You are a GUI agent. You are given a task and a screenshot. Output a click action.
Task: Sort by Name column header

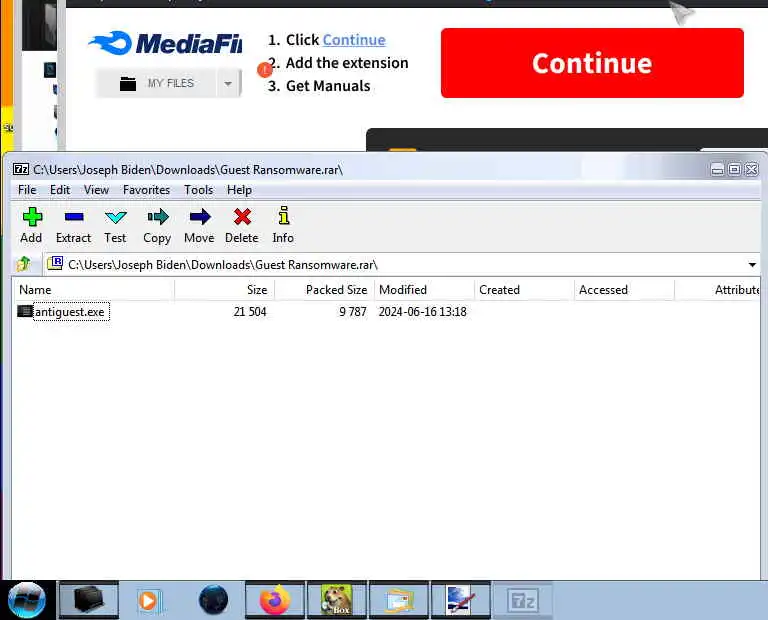[93, 290]
